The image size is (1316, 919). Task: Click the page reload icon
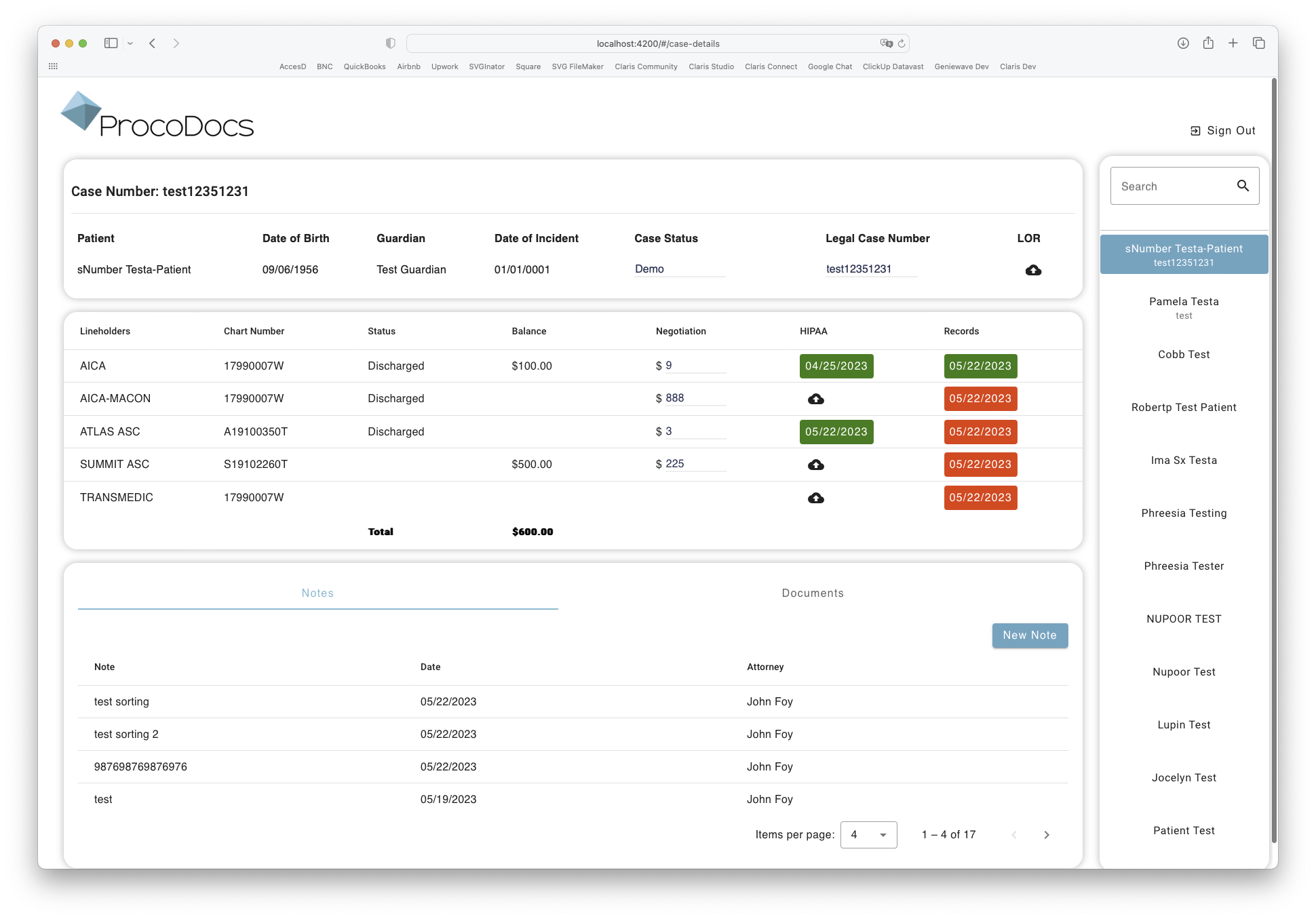902,43
